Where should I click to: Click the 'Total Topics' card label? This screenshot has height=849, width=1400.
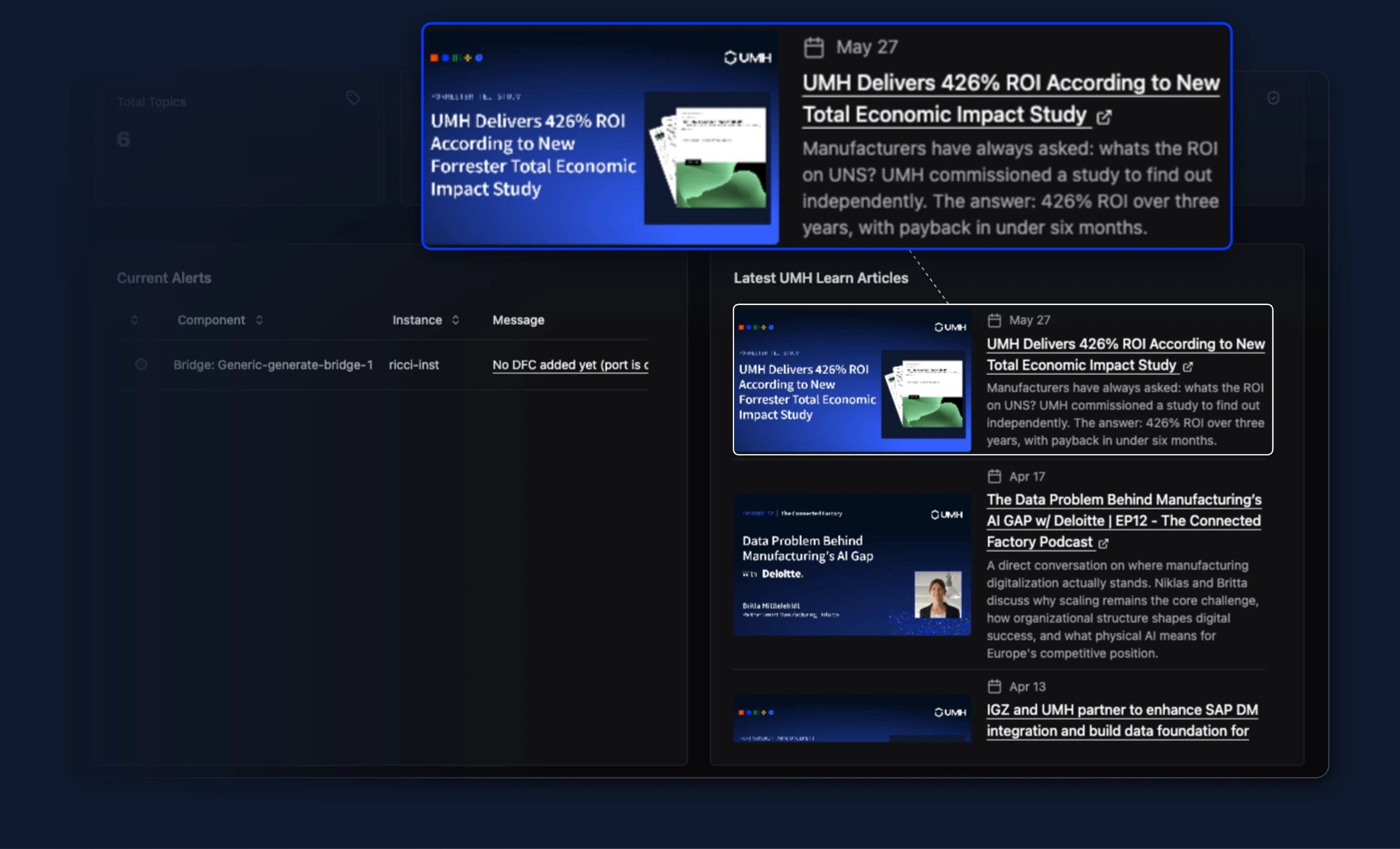(151, 102)
